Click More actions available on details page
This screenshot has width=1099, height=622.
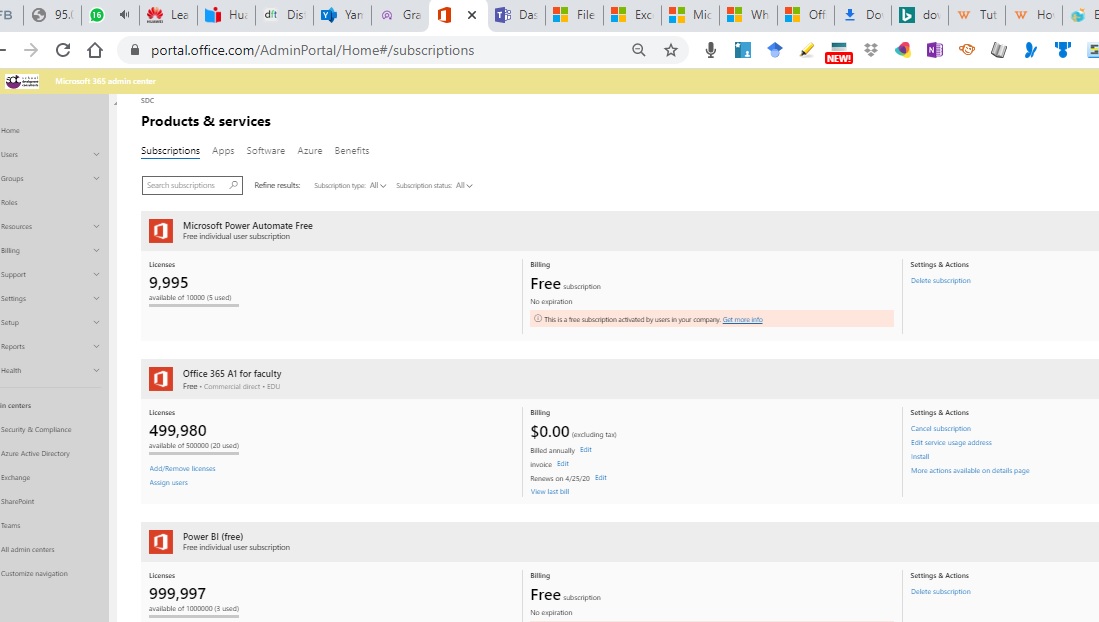pyautogui.click(x=970, y=471)
